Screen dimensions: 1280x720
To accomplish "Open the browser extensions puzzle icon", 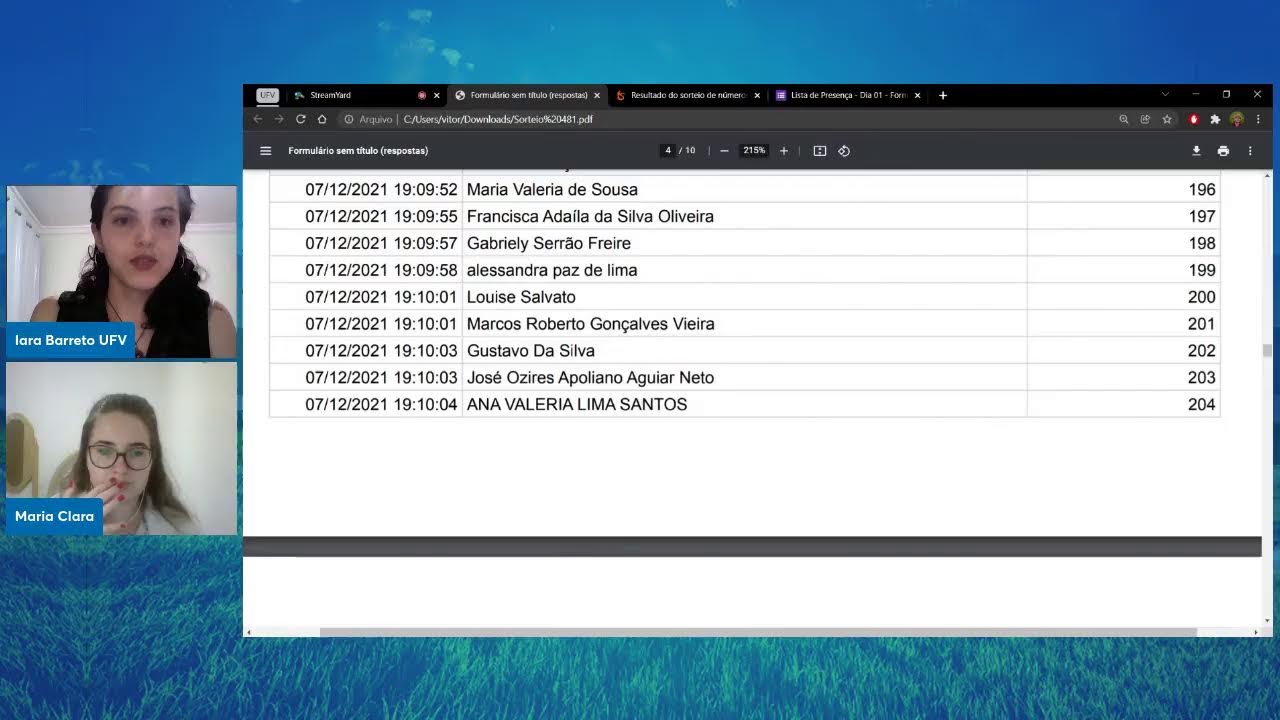I will [x=1215, y=119].
